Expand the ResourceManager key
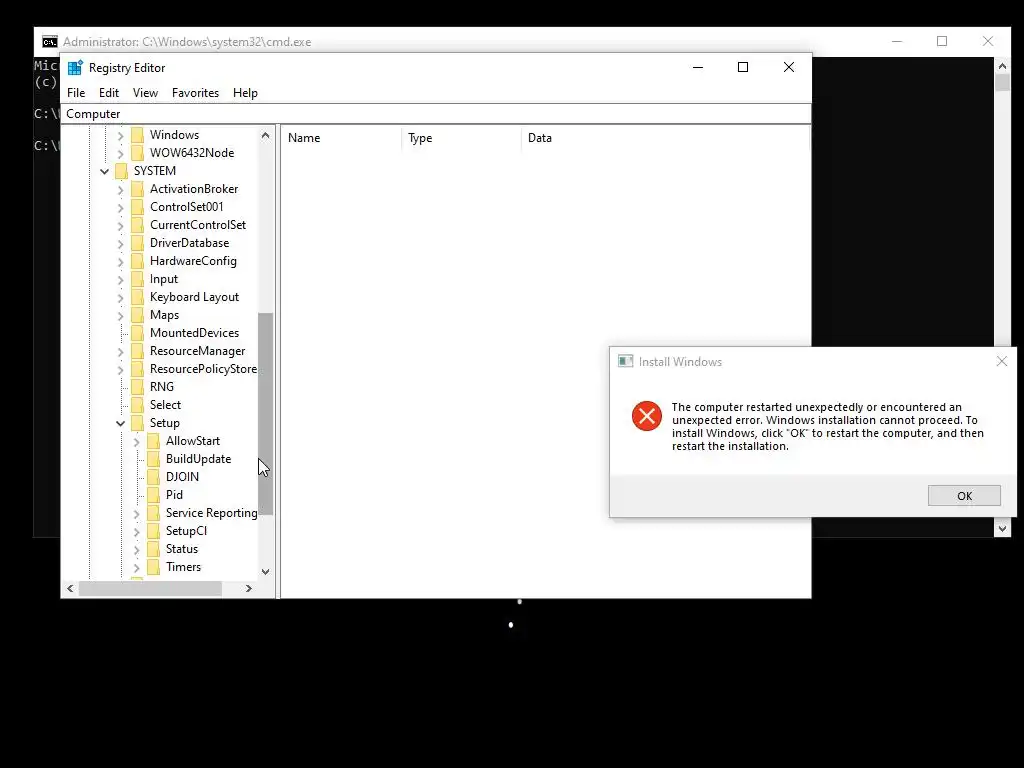 click(x=120, y=351)
